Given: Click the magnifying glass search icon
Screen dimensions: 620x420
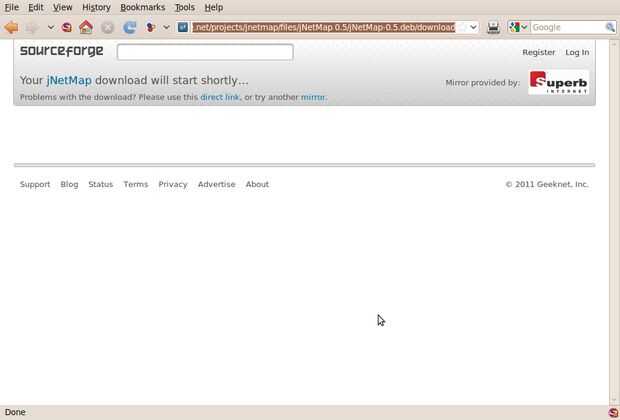Looking at the screenshot, I should (x=610, y=27).
